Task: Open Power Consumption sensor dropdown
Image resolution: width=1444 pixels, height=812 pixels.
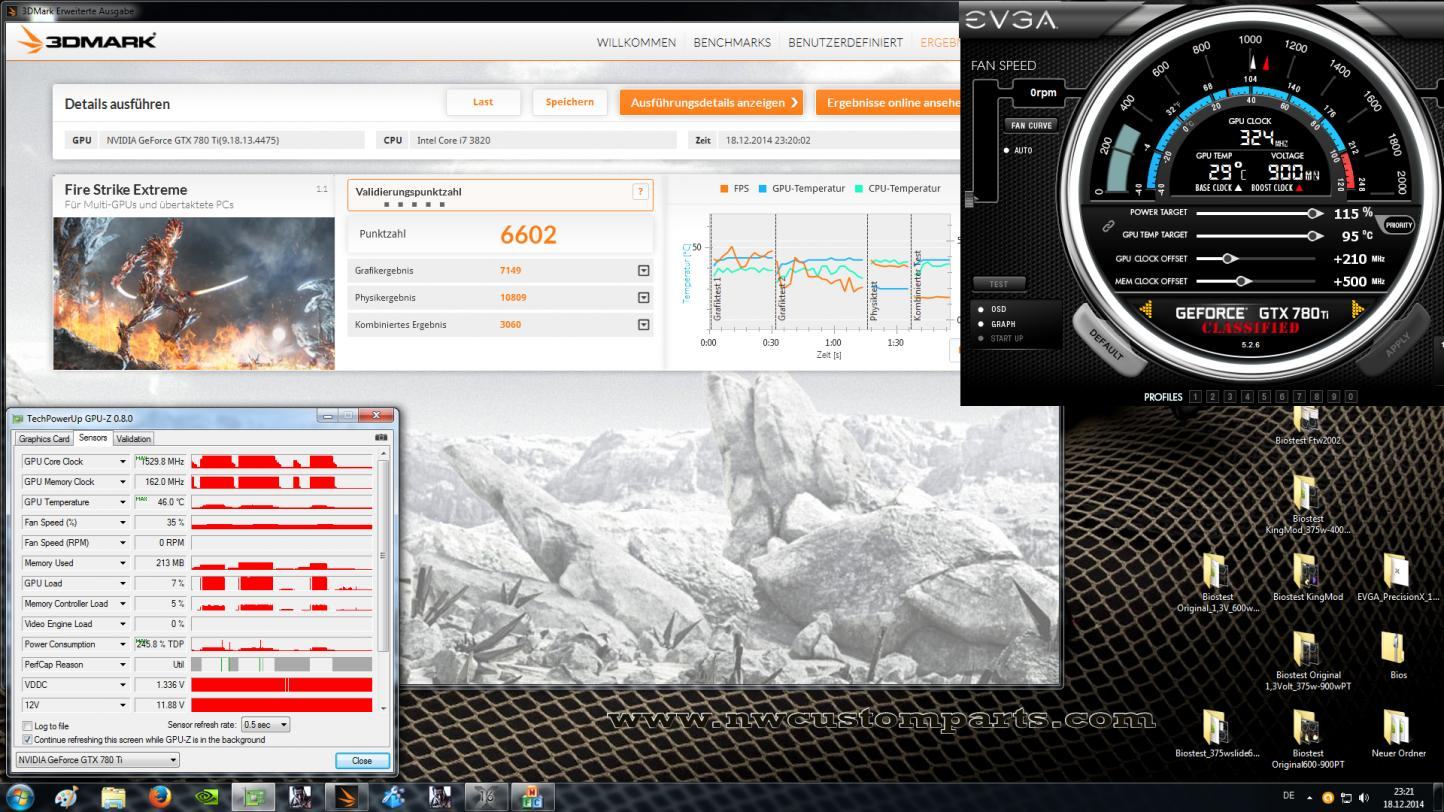Action: [x=123, y=644]
